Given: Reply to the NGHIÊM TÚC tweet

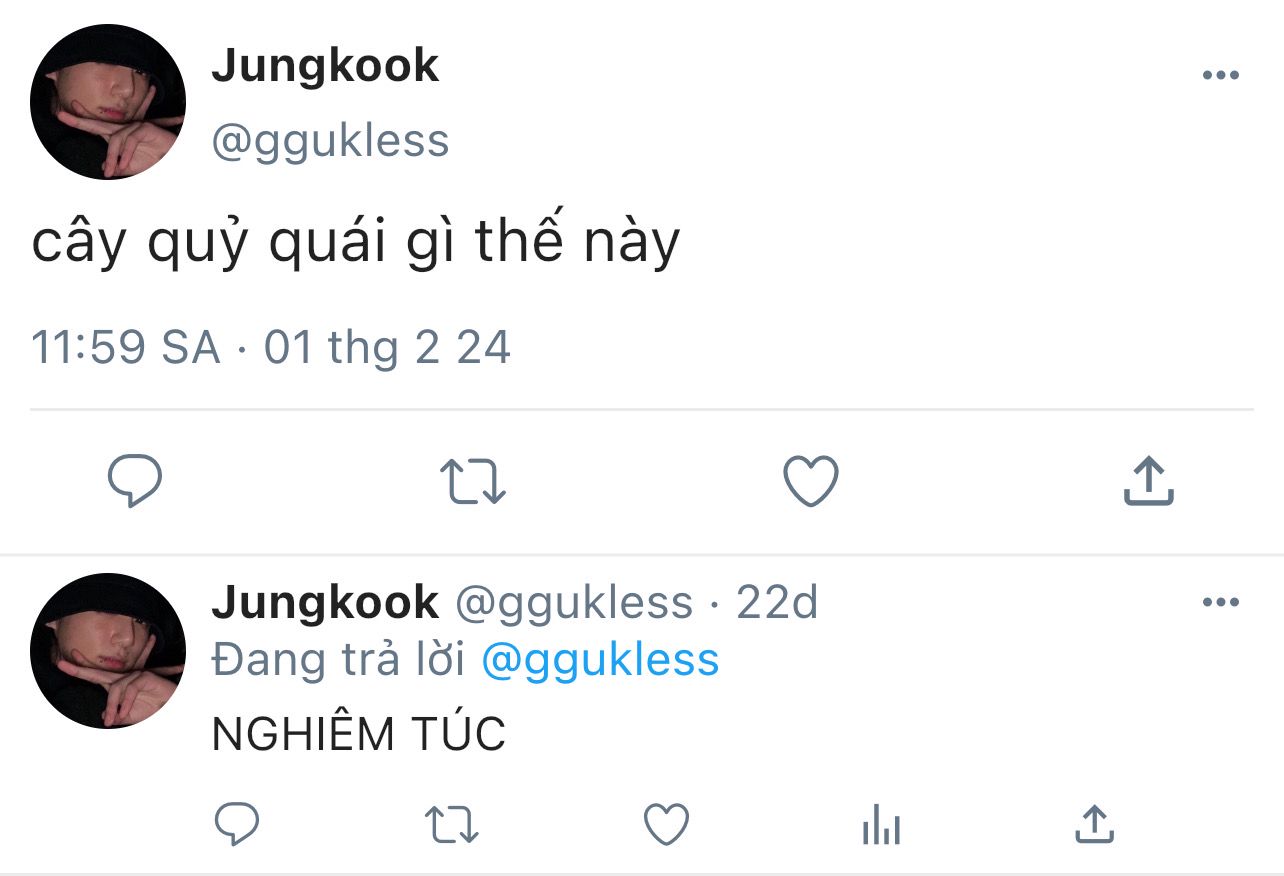Looking at the screenshot, I should pyautogui.click(x=238, y=825).
